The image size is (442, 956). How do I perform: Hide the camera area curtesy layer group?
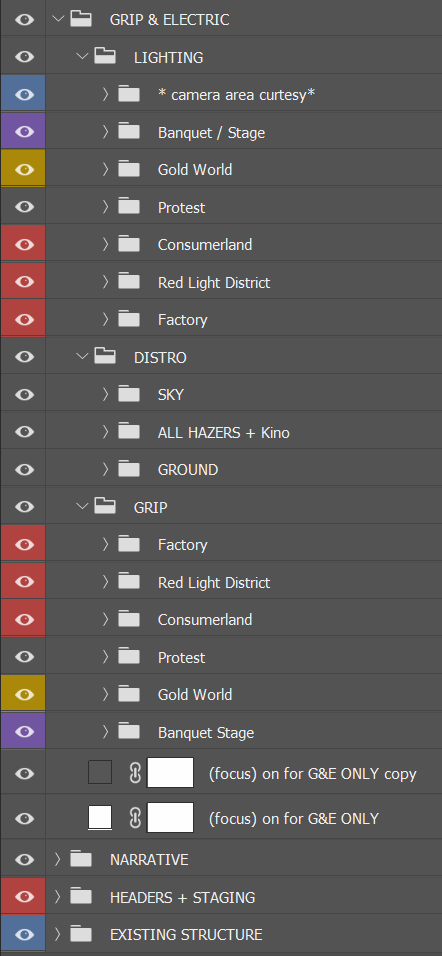tap(24, 95)
